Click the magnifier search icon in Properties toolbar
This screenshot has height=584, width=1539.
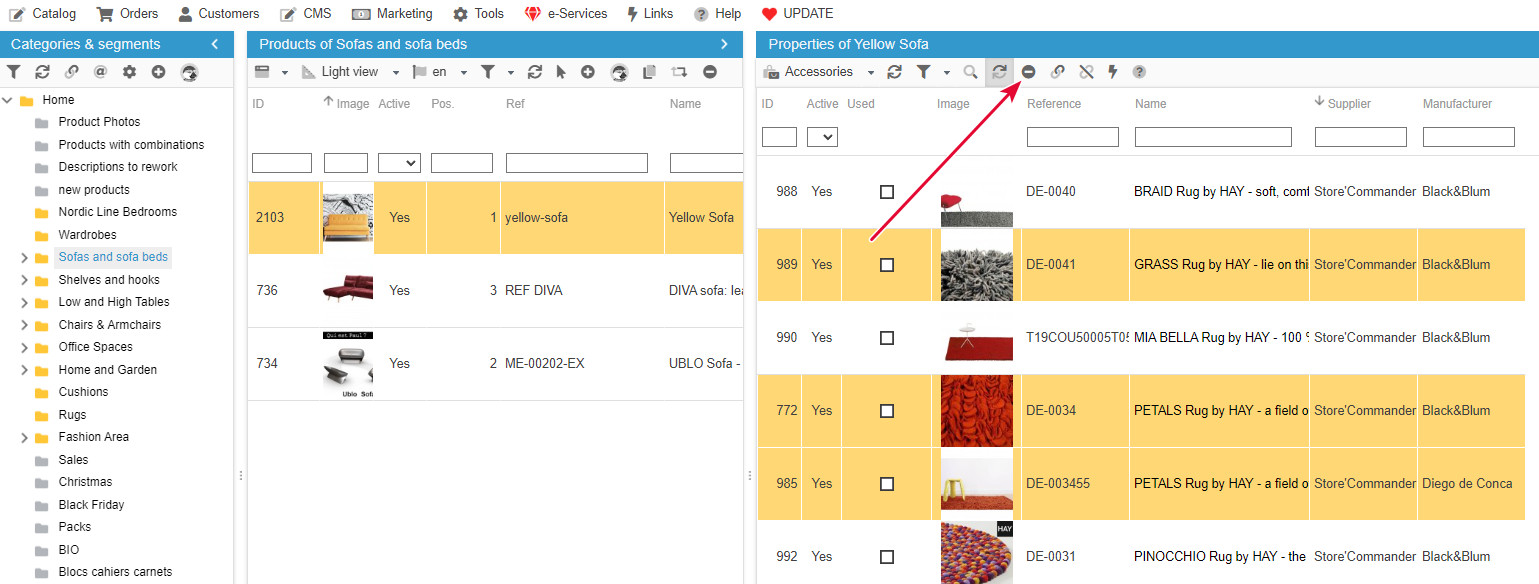pos(970,72)
